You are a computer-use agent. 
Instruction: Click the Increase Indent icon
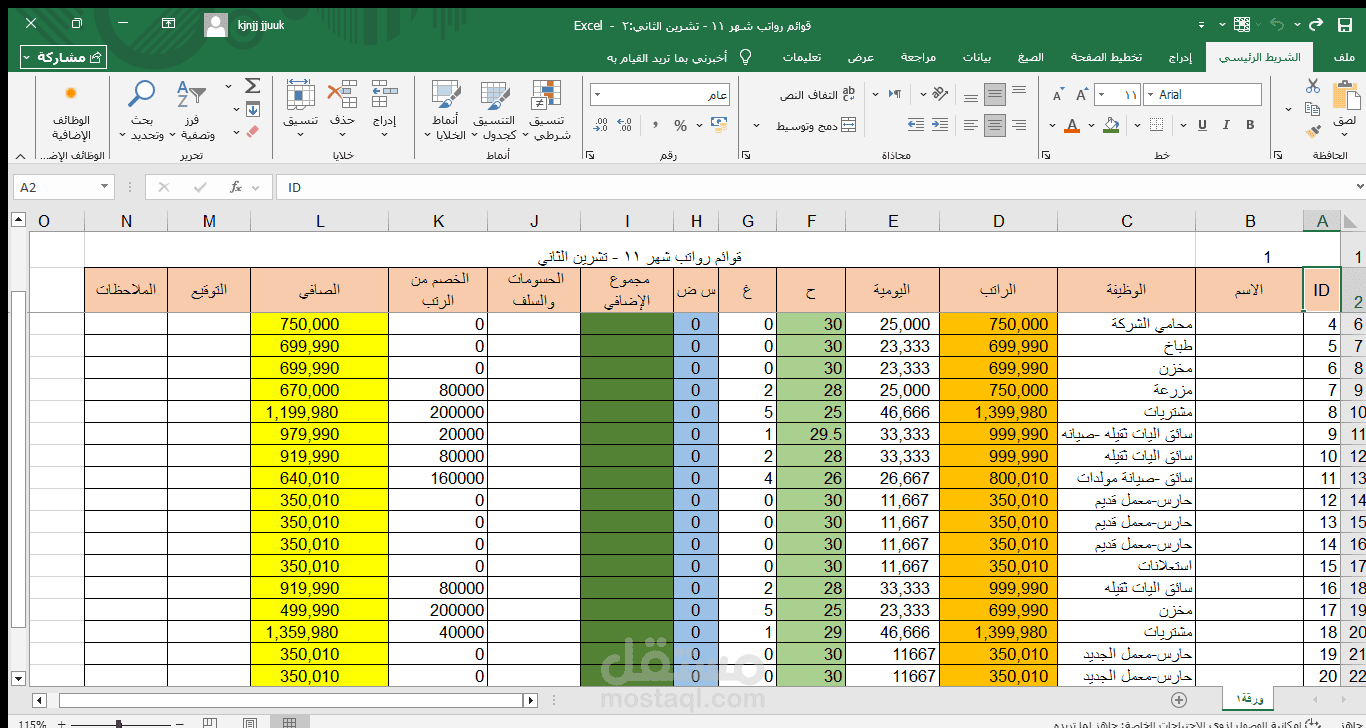915,125
